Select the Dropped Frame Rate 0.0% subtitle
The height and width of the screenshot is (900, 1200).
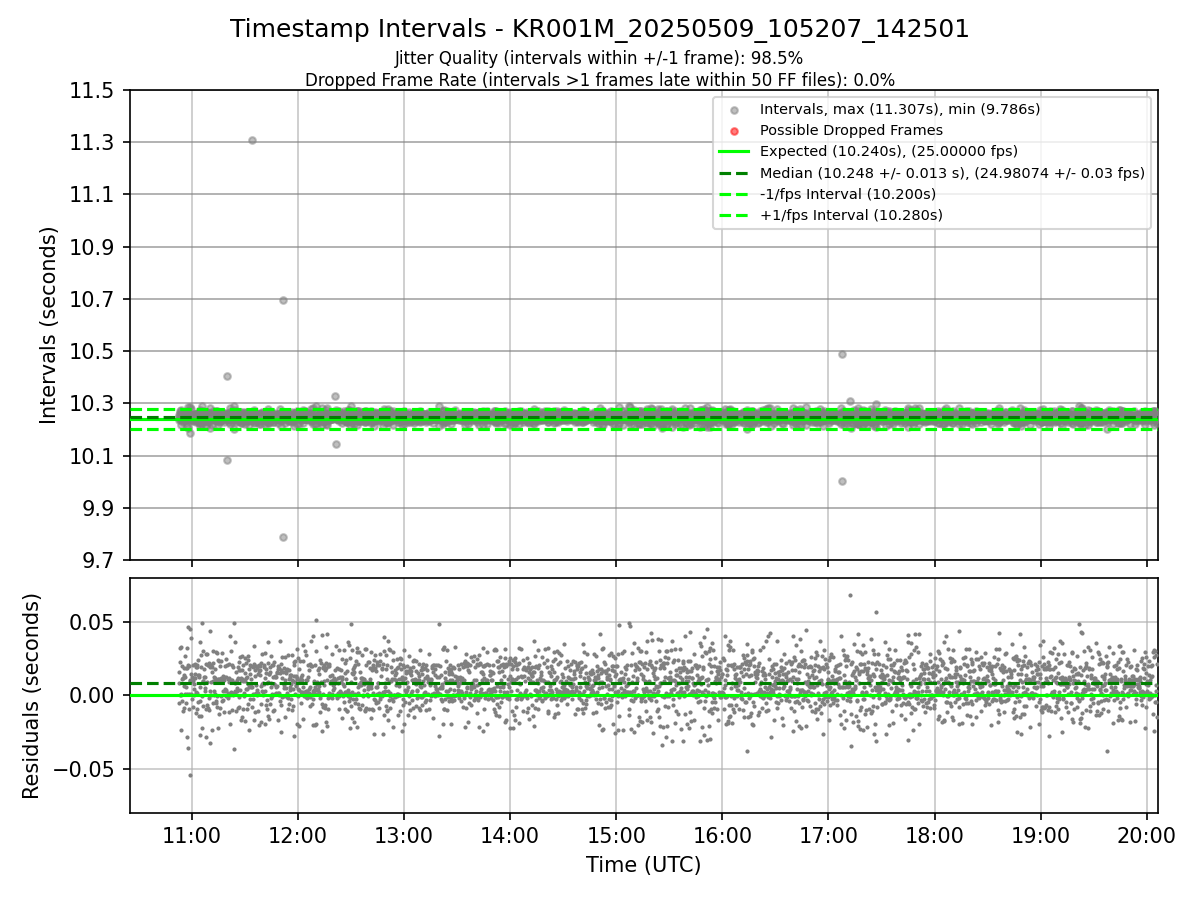point(600,80)
